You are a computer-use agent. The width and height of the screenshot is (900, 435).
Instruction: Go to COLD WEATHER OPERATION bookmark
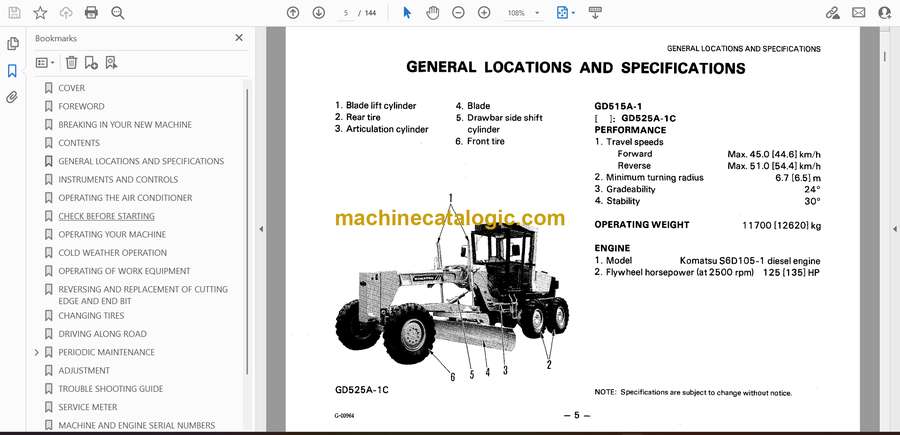click(x=112, y=253)
